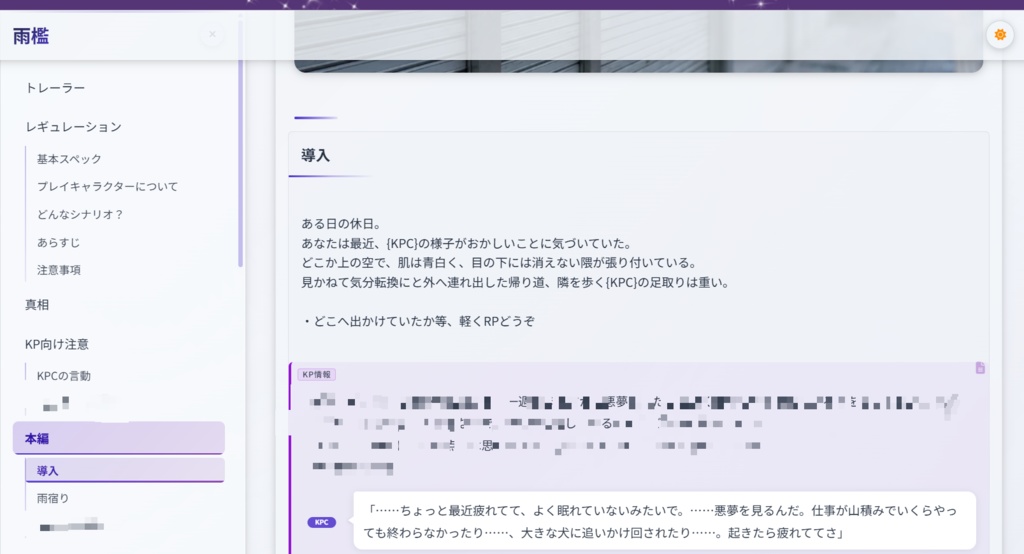Viewport: 1024px width, 554px height.
Task: Go to プレイキャラクターについて
Action: tap(107, 186)
